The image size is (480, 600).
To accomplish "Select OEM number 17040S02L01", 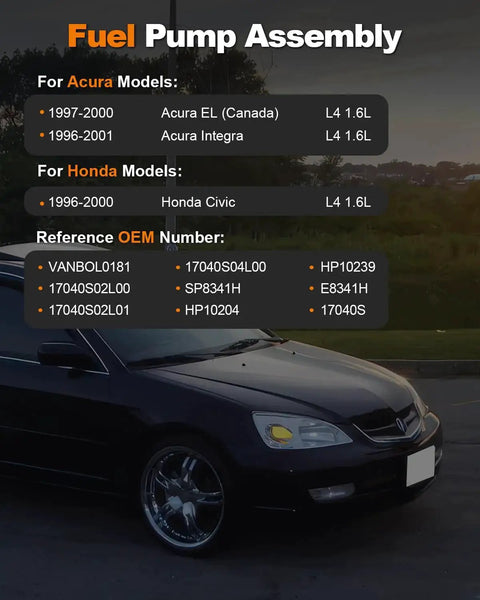I will pos(89,310).
